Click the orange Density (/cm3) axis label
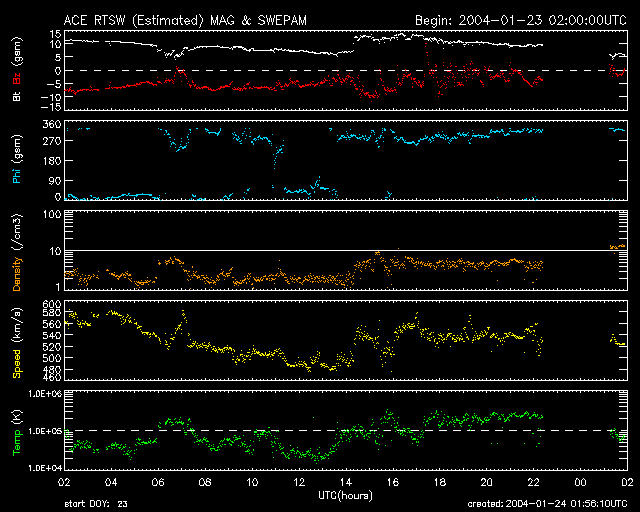 (x=17, y=252)
